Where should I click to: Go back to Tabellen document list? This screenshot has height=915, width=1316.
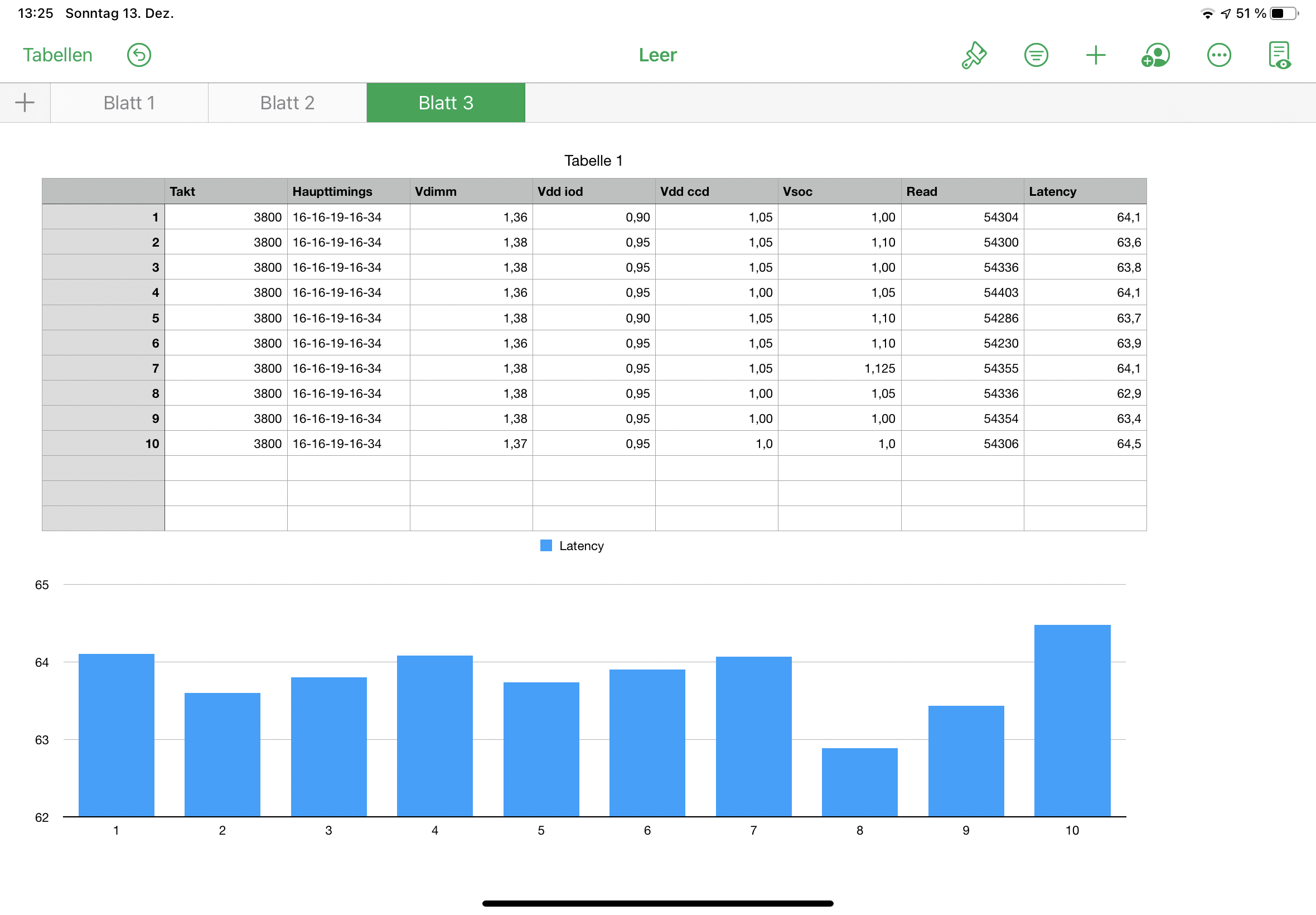click(57, 55)
